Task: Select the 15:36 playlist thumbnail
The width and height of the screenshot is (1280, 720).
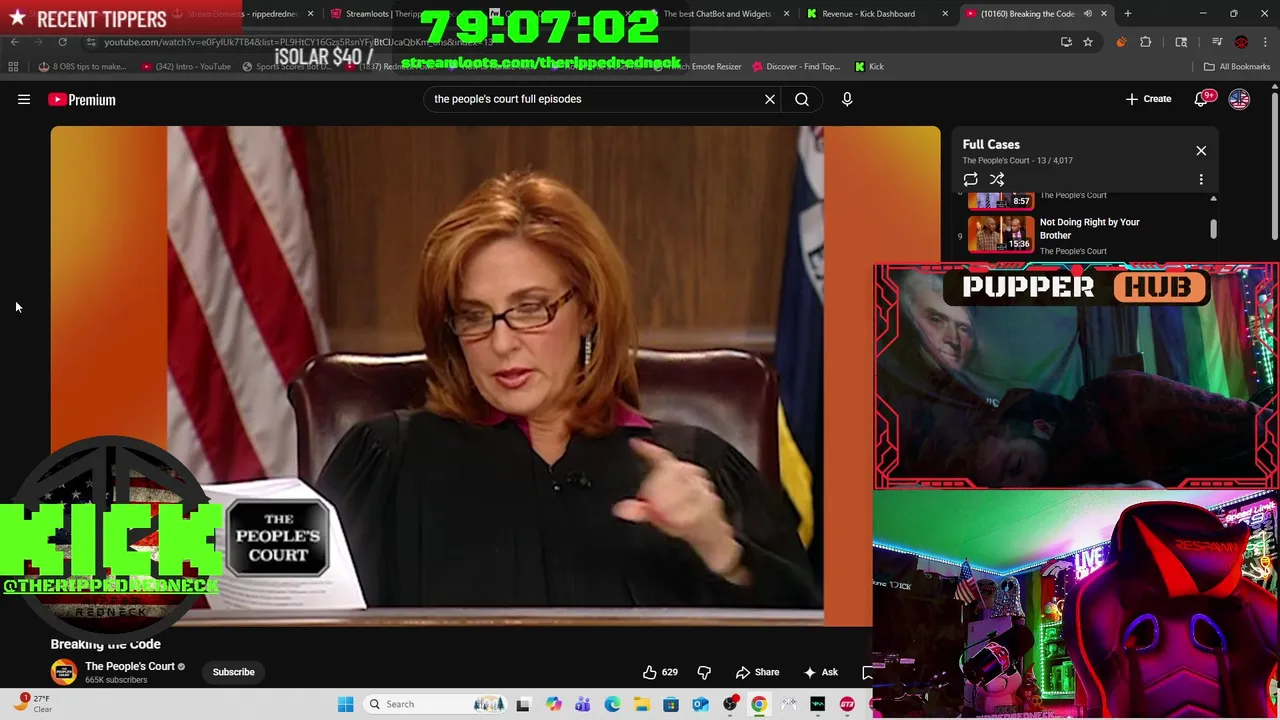Action: [1000, 234]
